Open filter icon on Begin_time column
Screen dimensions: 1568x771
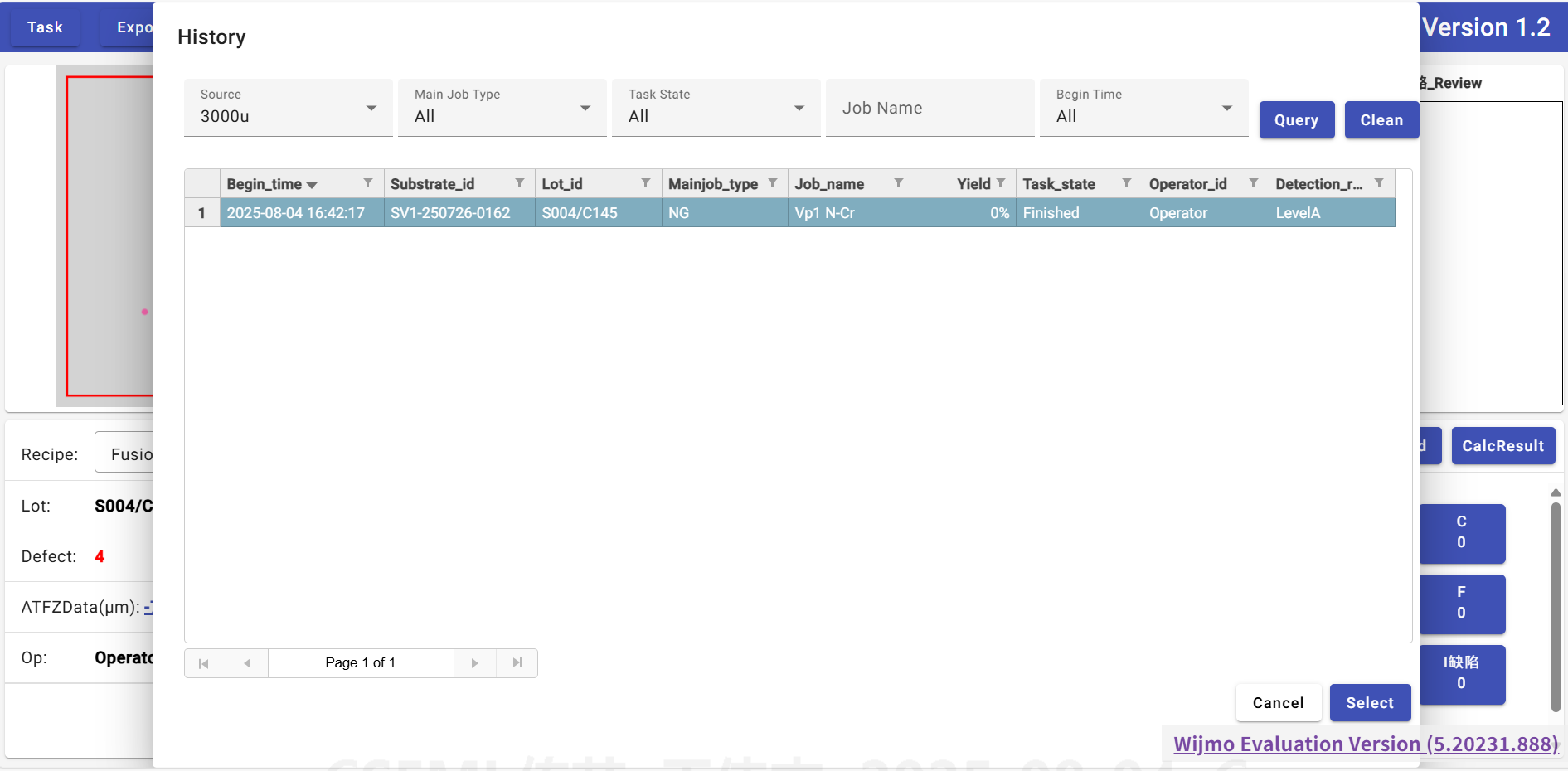367,183
